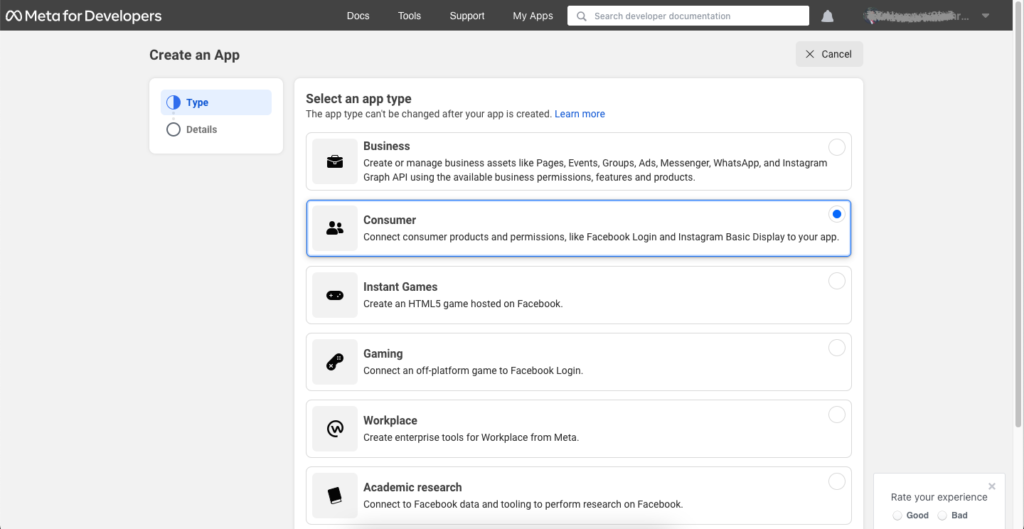Click the Meta for Developers logo
Screen dimensions: 1024x529
point(84,16)
